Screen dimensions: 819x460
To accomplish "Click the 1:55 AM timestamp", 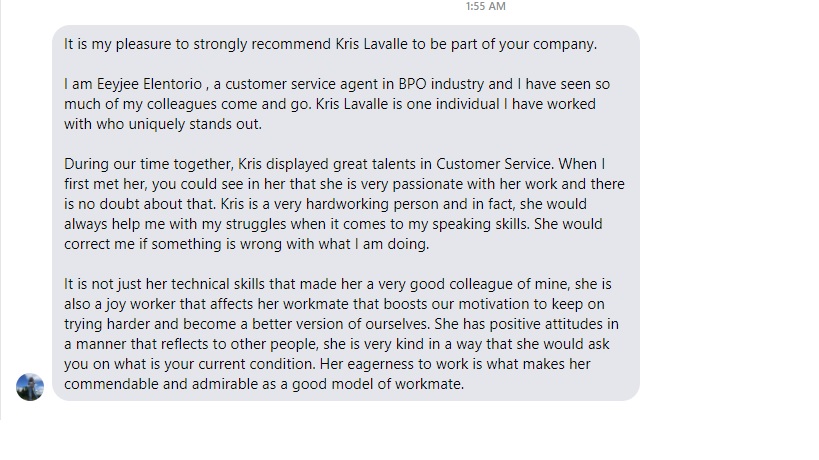I will coord(486,7).
